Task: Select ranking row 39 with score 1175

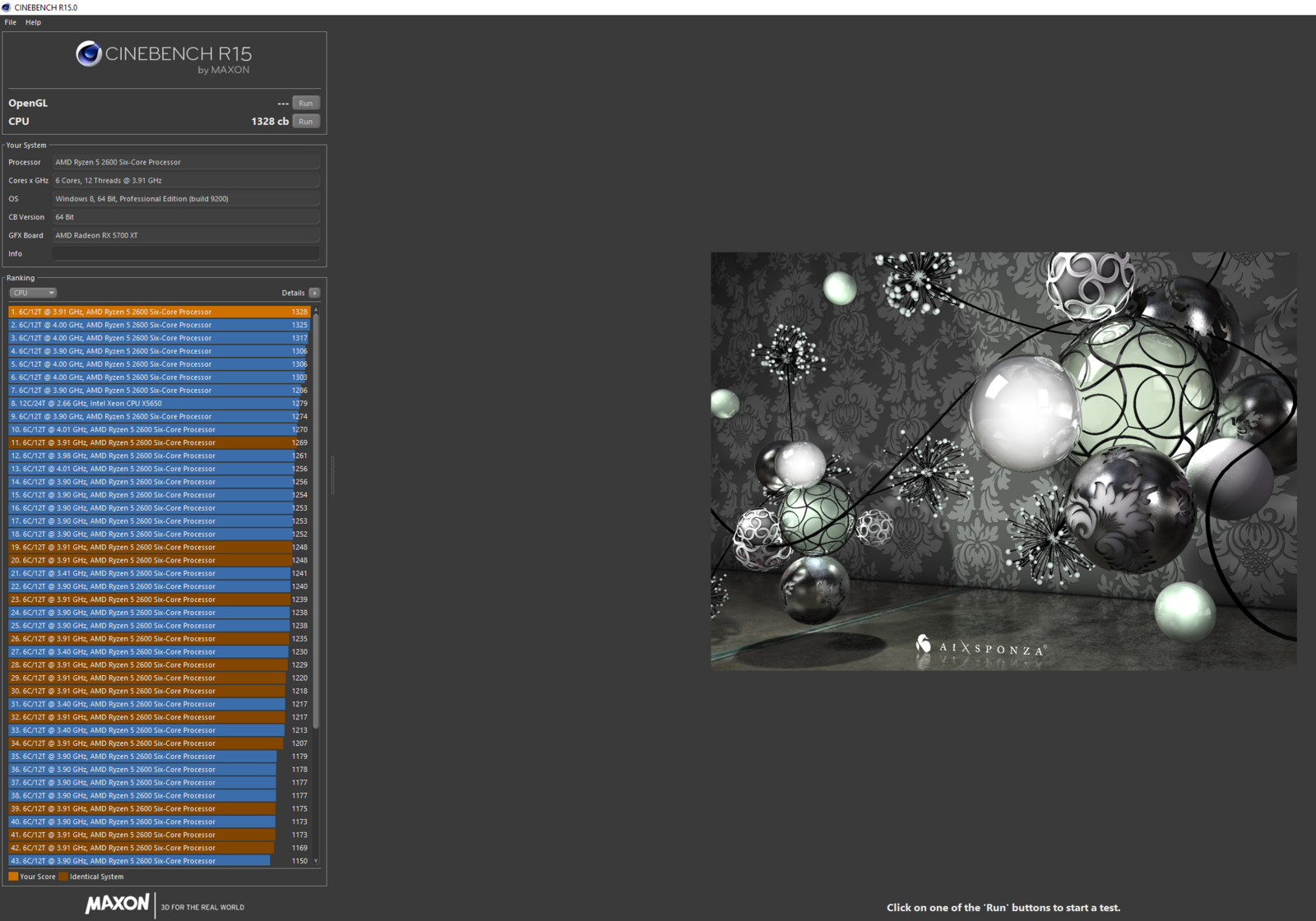Action: tap(159, 808)
